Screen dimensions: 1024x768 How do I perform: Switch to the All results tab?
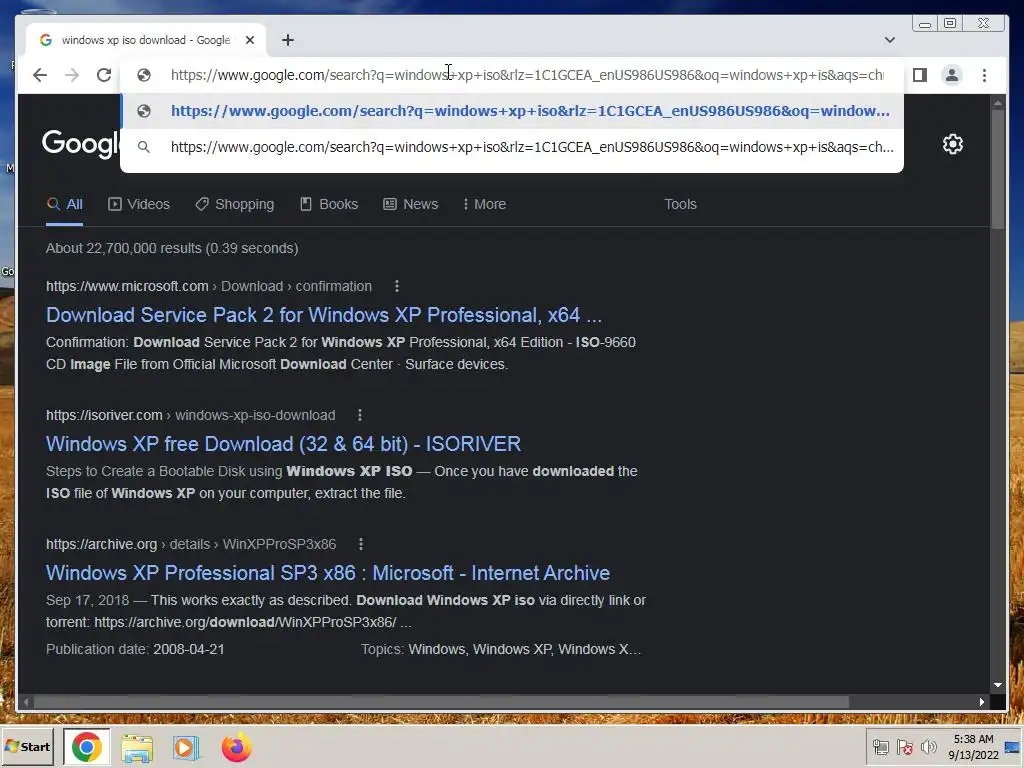[65, 204]
